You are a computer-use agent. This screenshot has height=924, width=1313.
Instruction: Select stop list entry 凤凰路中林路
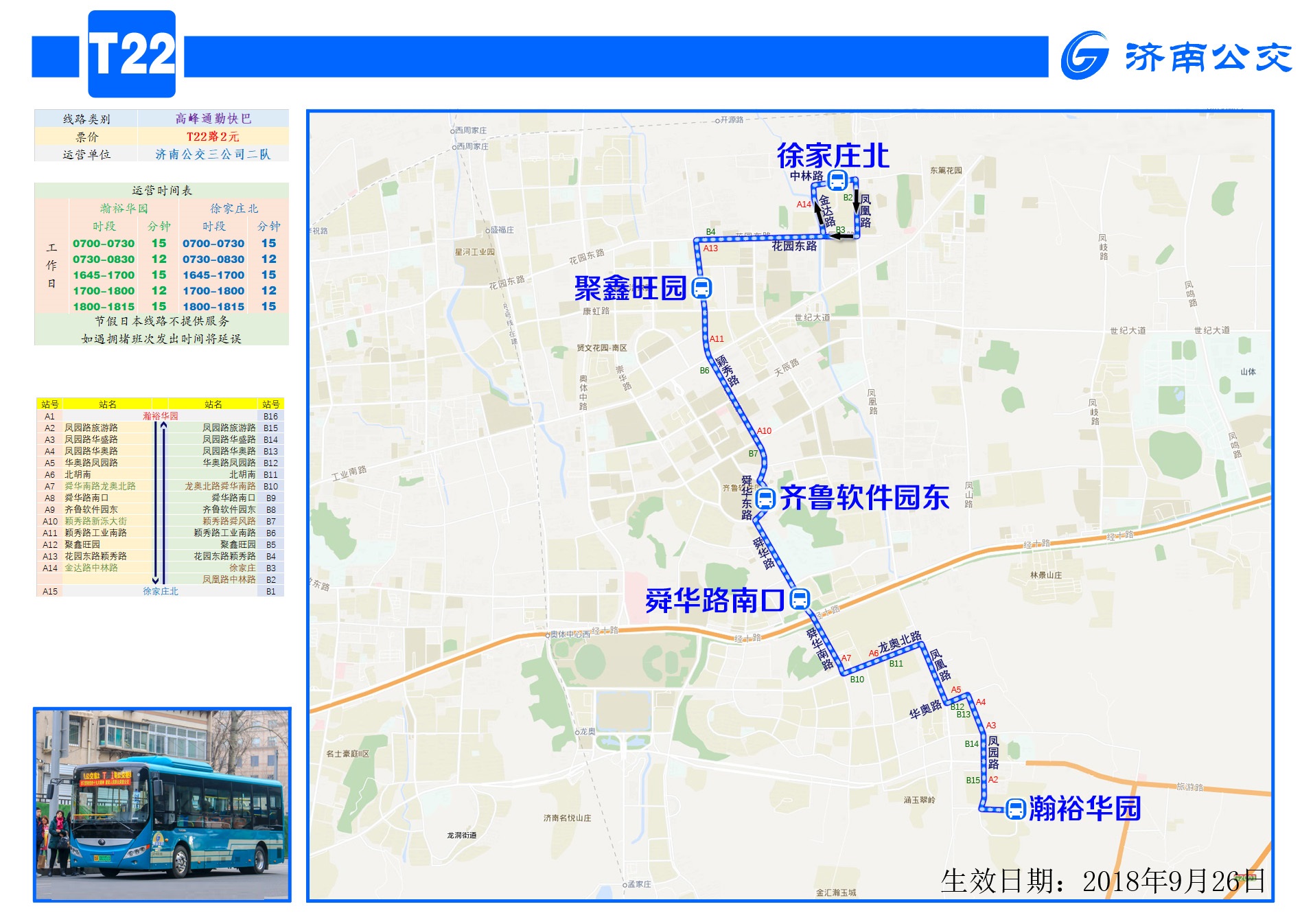click(229, 579)
